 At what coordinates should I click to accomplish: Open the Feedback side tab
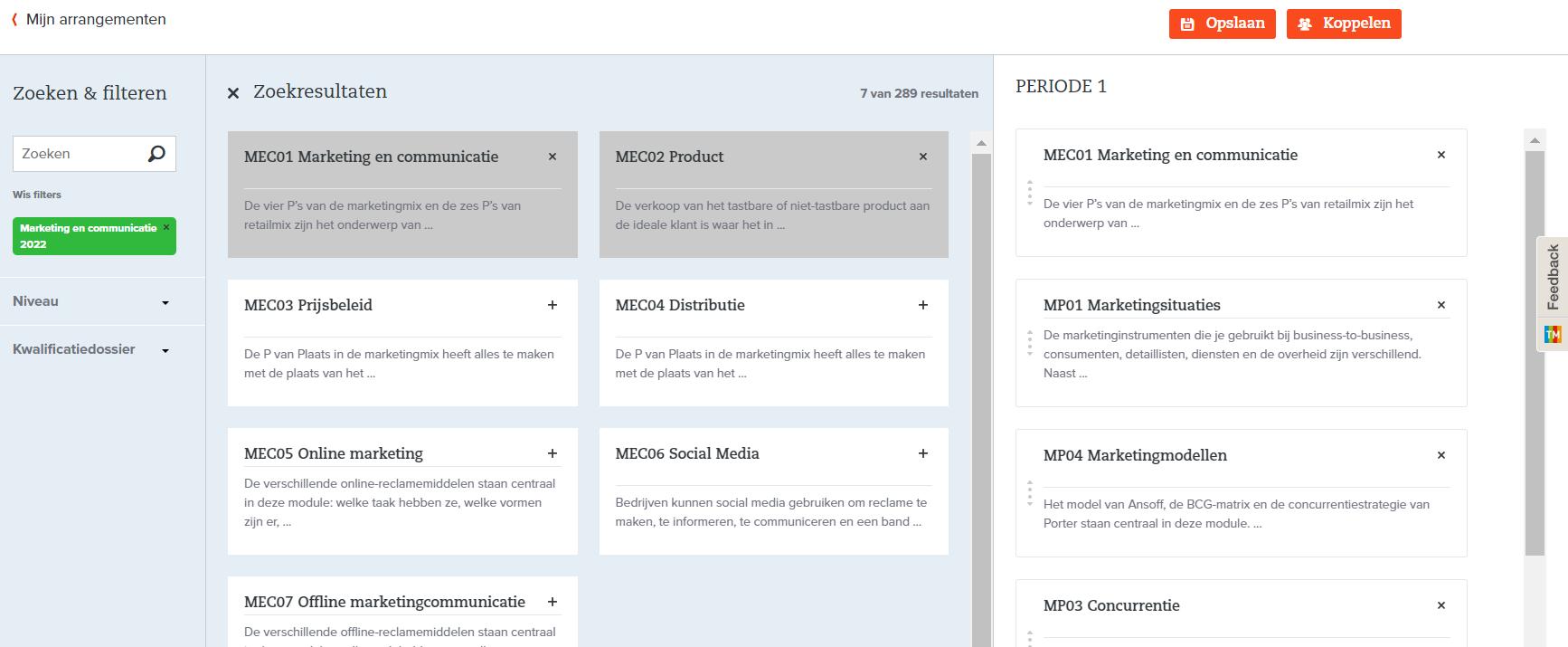click(1554, 276)
